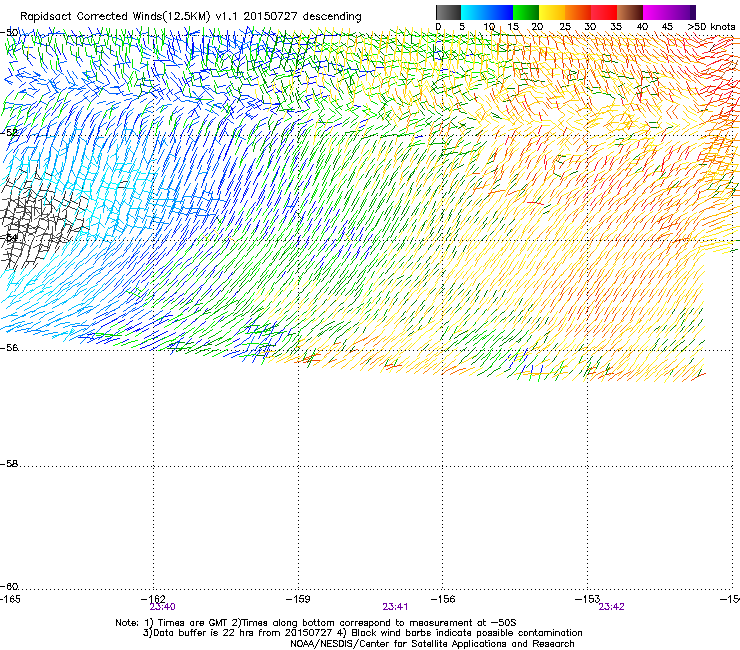The height and width of the screenshot is (650, 740).
Task: Click the '>50 knots' legend label
Action: point(711,26)
